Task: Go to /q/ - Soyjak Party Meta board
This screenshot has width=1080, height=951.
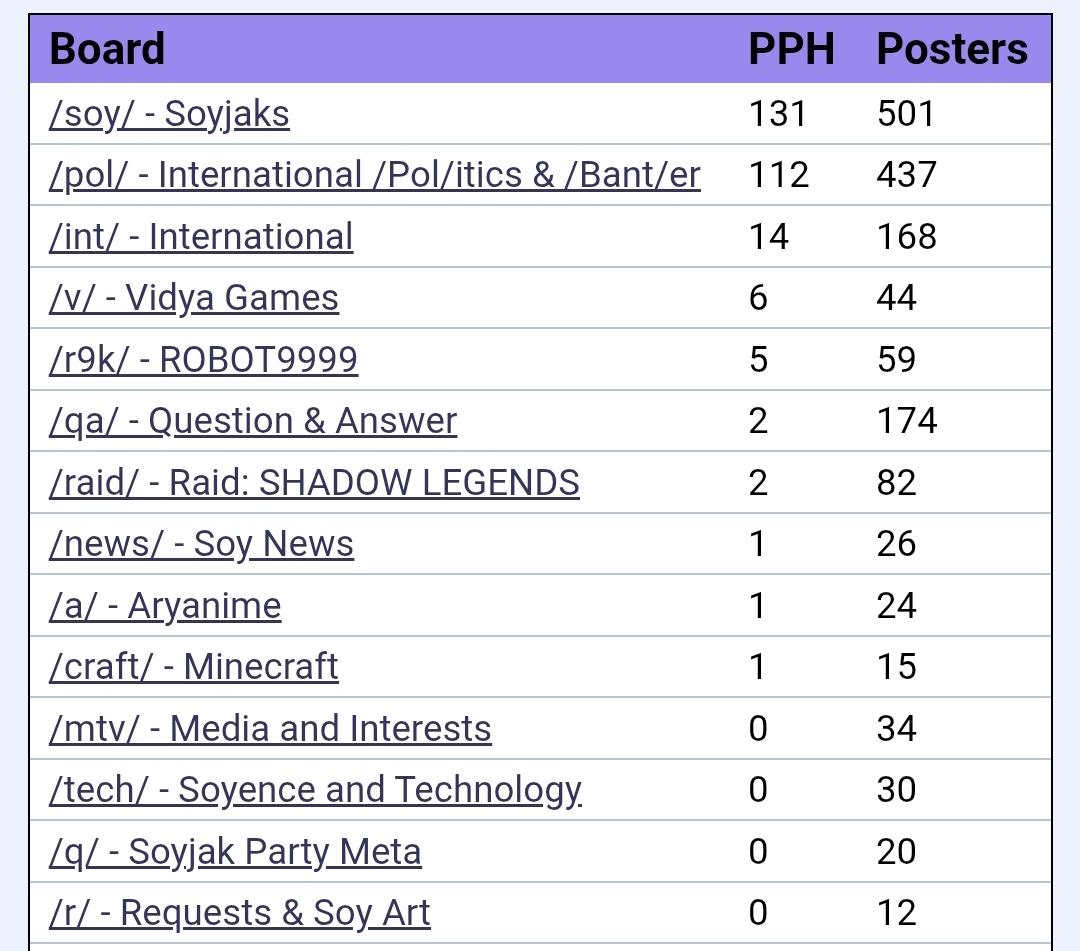Action: coord(235,852)
